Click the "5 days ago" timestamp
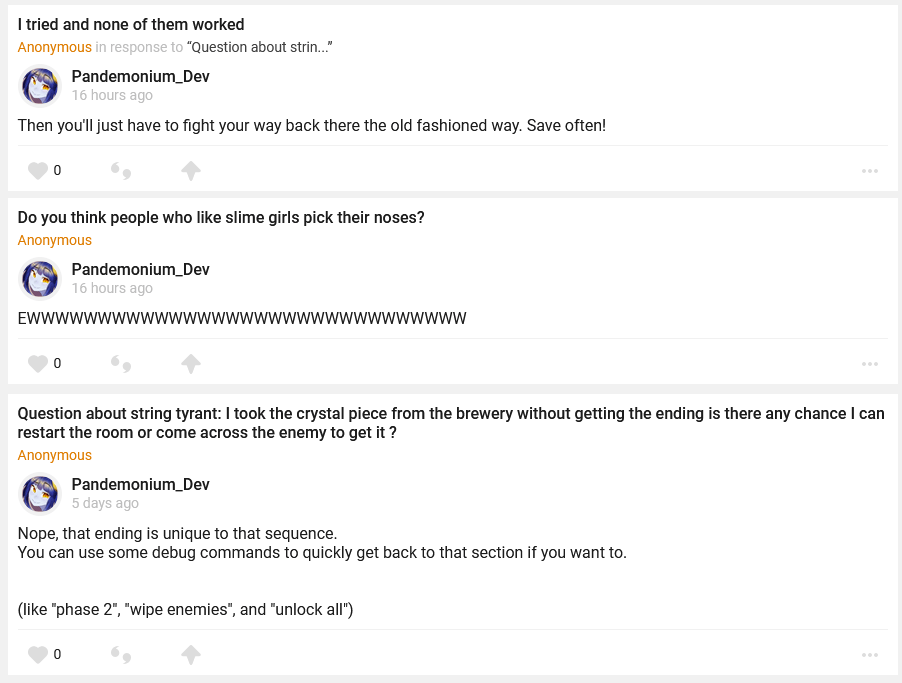This screenshot has height=683, width=902. click(x=105, y=503)
